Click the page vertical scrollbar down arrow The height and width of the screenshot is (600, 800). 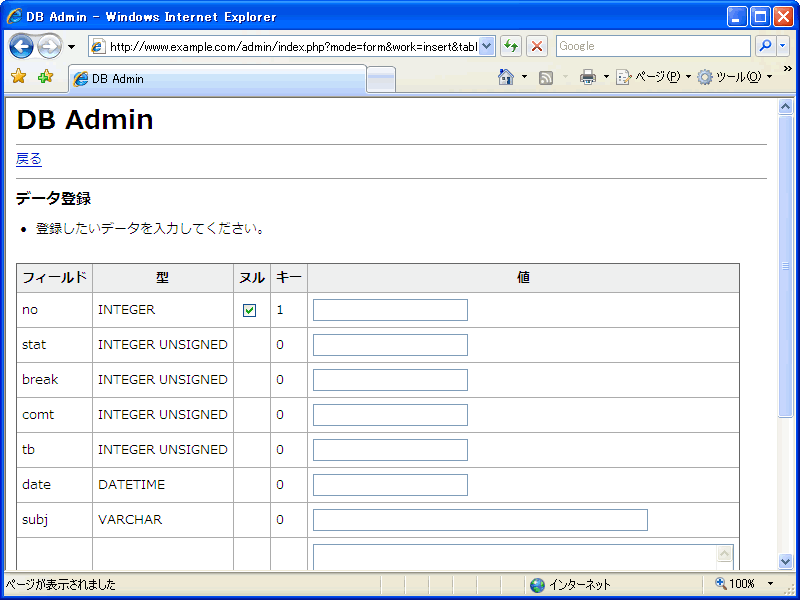pyautogui.click(x=785, y=561)
